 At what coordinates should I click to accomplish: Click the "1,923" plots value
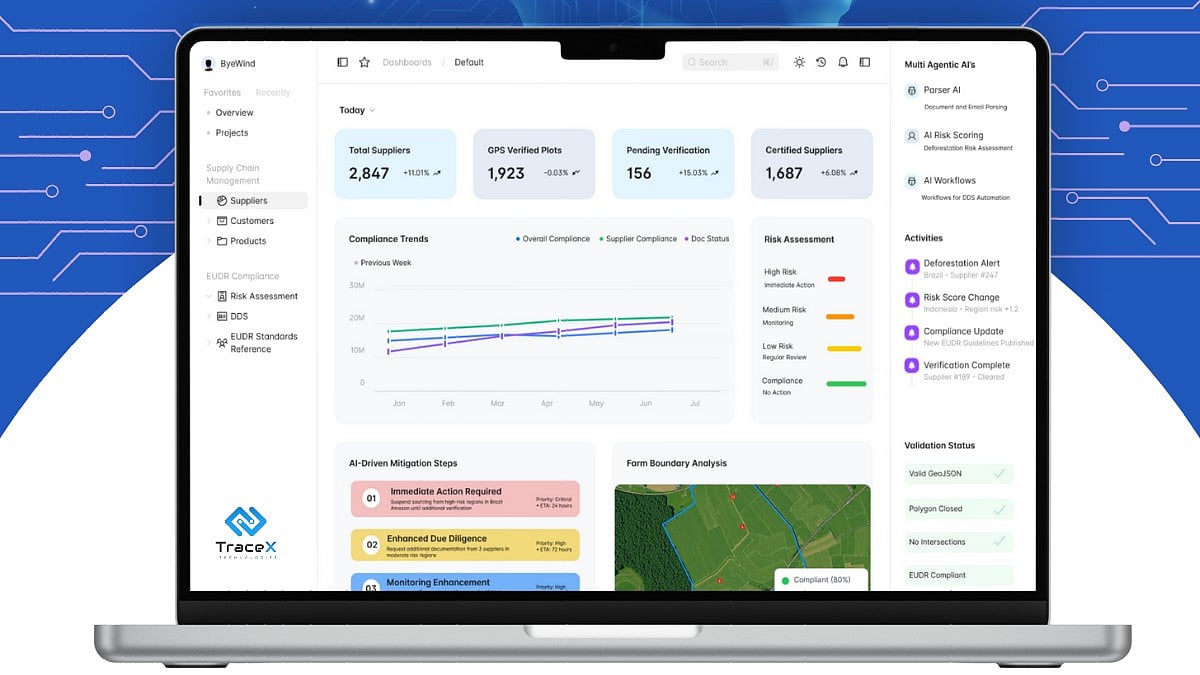click(x=506, y=173)
